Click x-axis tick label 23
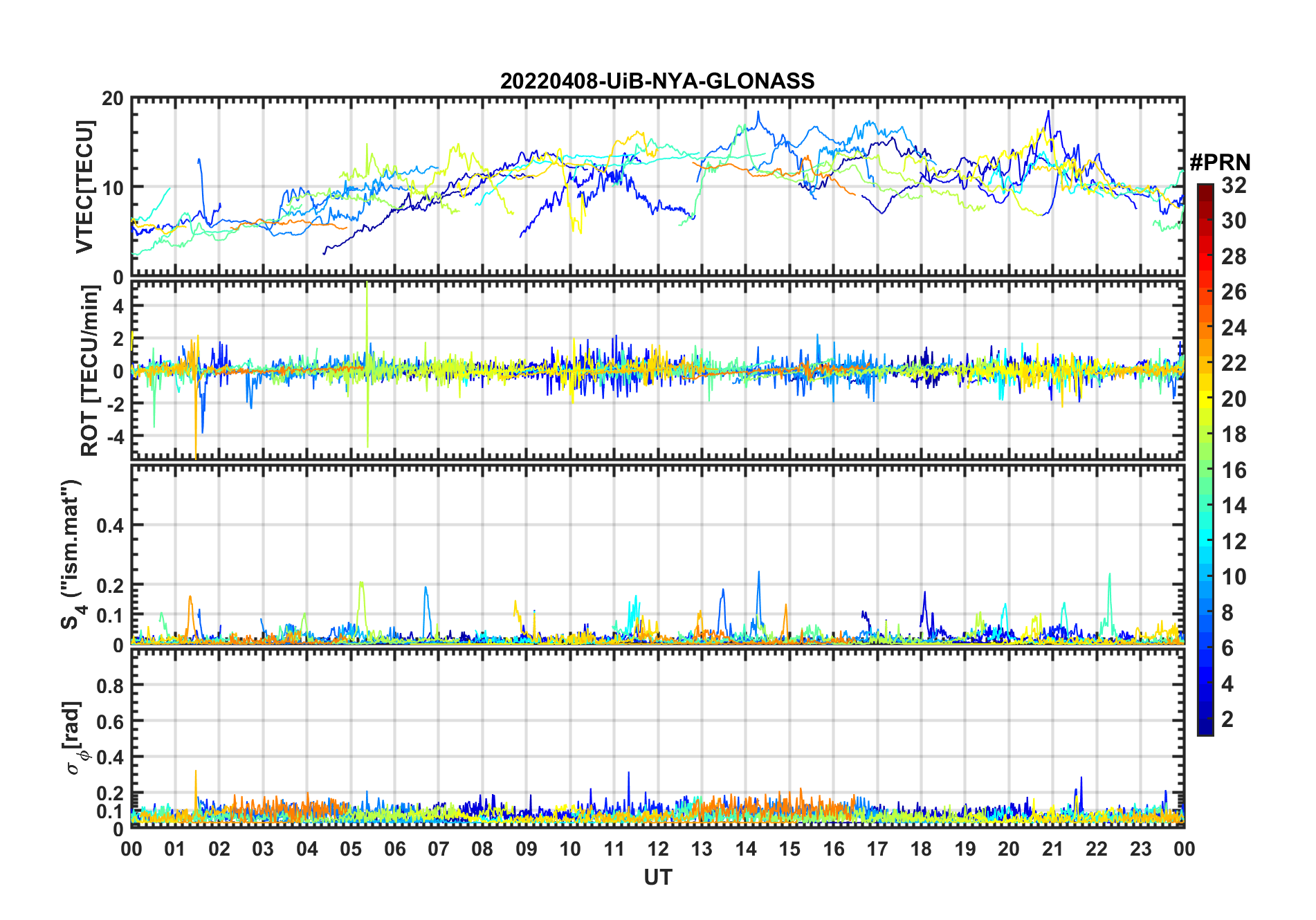The width and height of the screenshot is (1316, 920). (x=1140, y=849)
